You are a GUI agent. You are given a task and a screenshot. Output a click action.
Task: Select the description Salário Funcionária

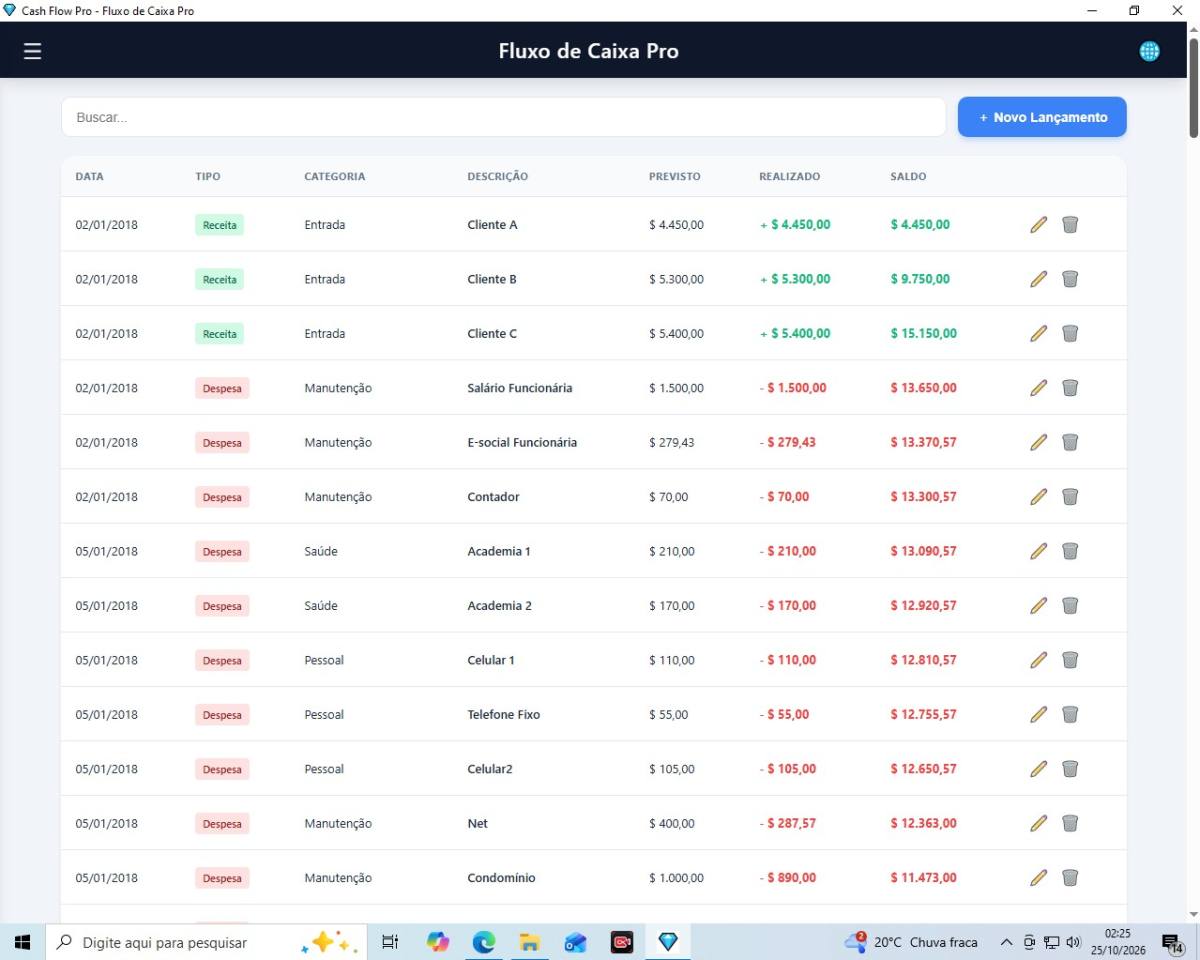(x=520, y=388)
